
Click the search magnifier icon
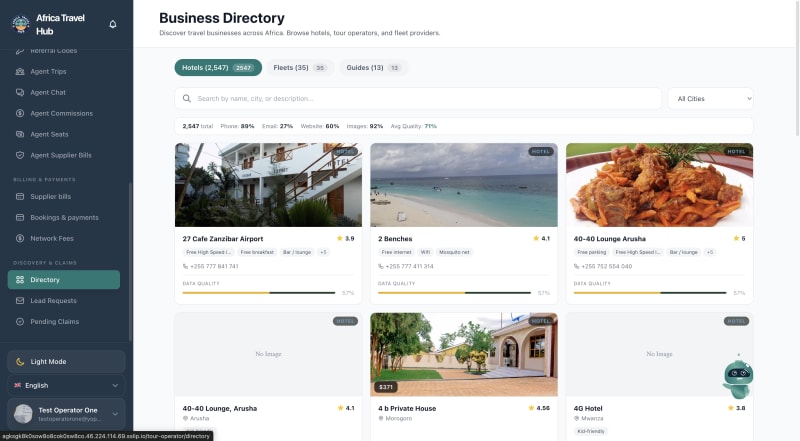(x=187, y=99)
